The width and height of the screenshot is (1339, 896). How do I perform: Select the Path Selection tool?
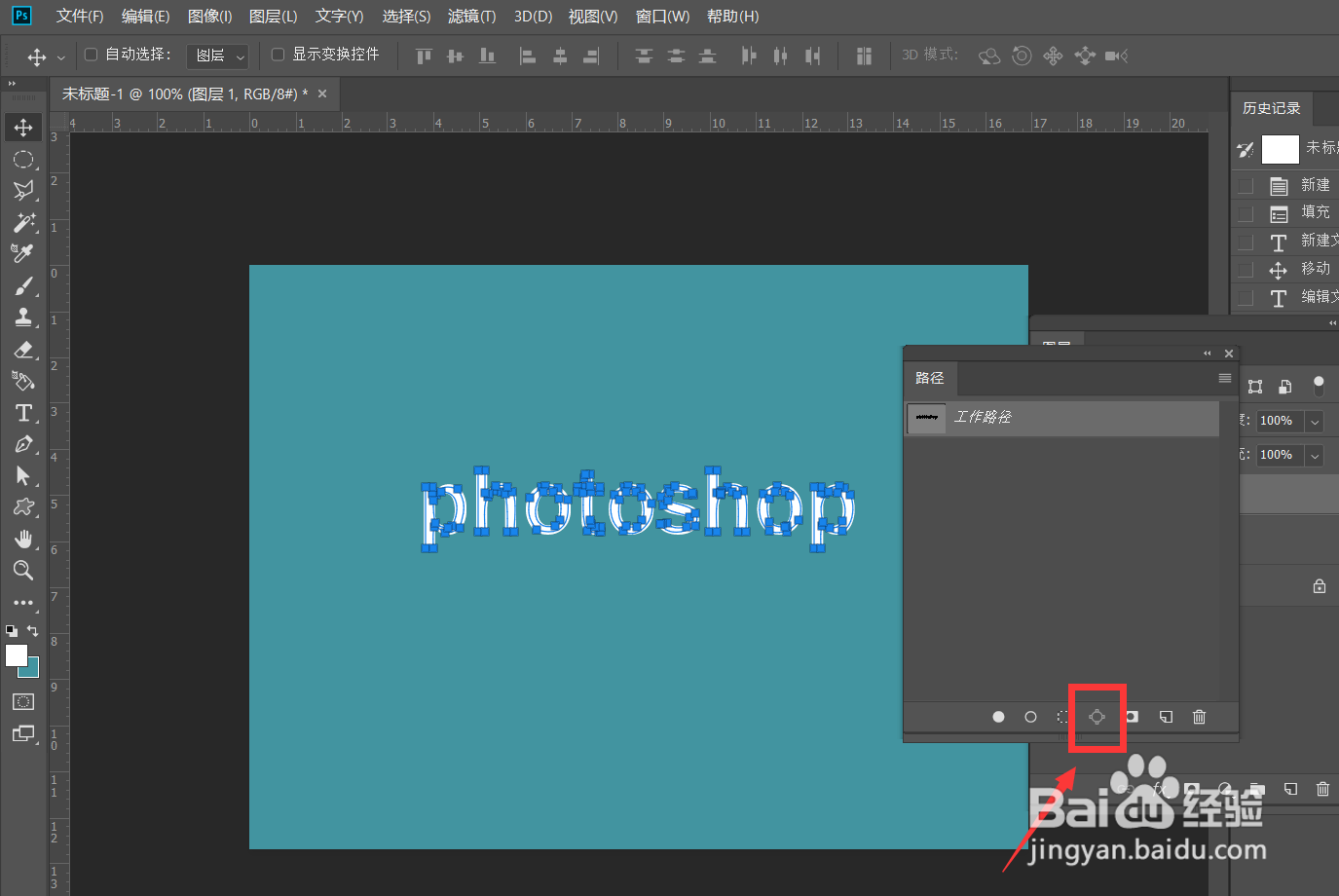pyautogui.click(x=23, y=475)
